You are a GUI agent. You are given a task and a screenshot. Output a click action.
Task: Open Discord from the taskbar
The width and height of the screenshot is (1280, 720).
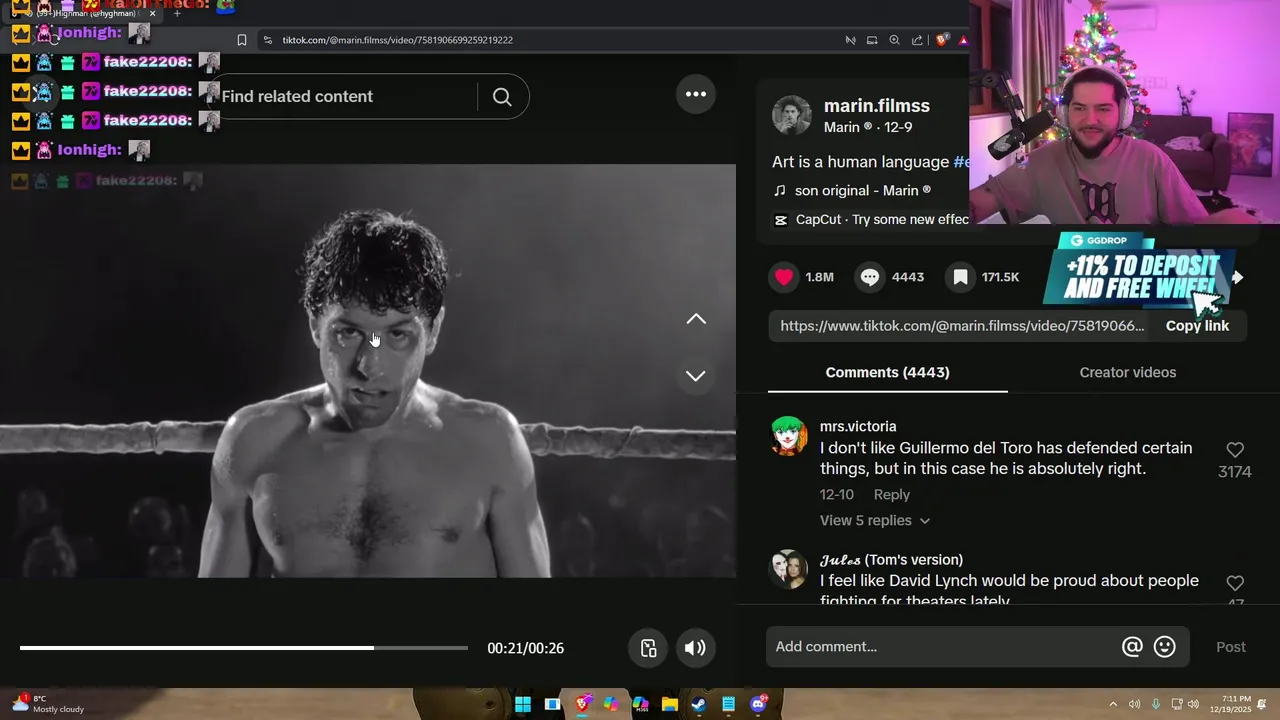coord(759,704)
